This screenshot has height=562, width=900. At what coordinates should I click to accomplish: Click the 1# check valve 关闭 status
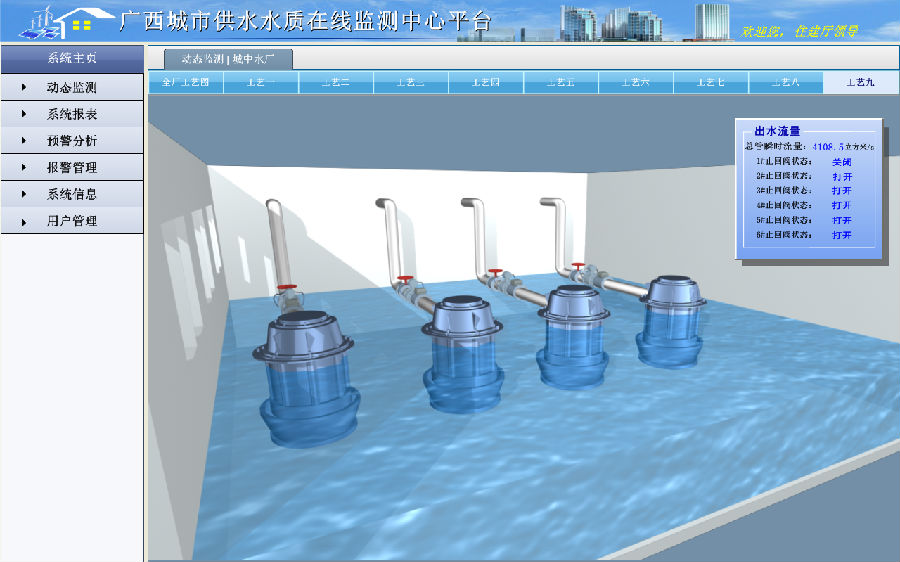[841, 162]
